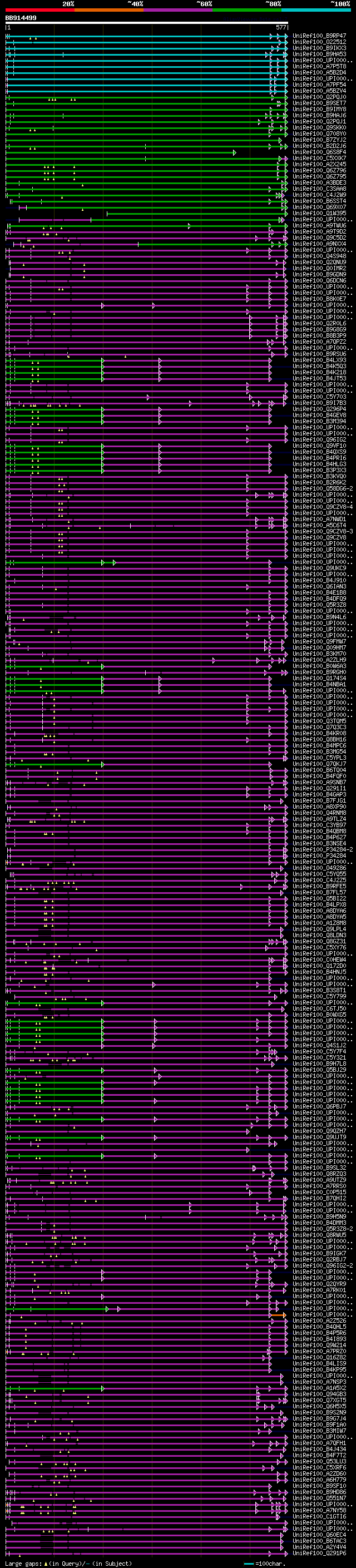Open hit UniRef100_A7P5T8
This screenshot has width=356, height=1568.
(x=319, y=66)
